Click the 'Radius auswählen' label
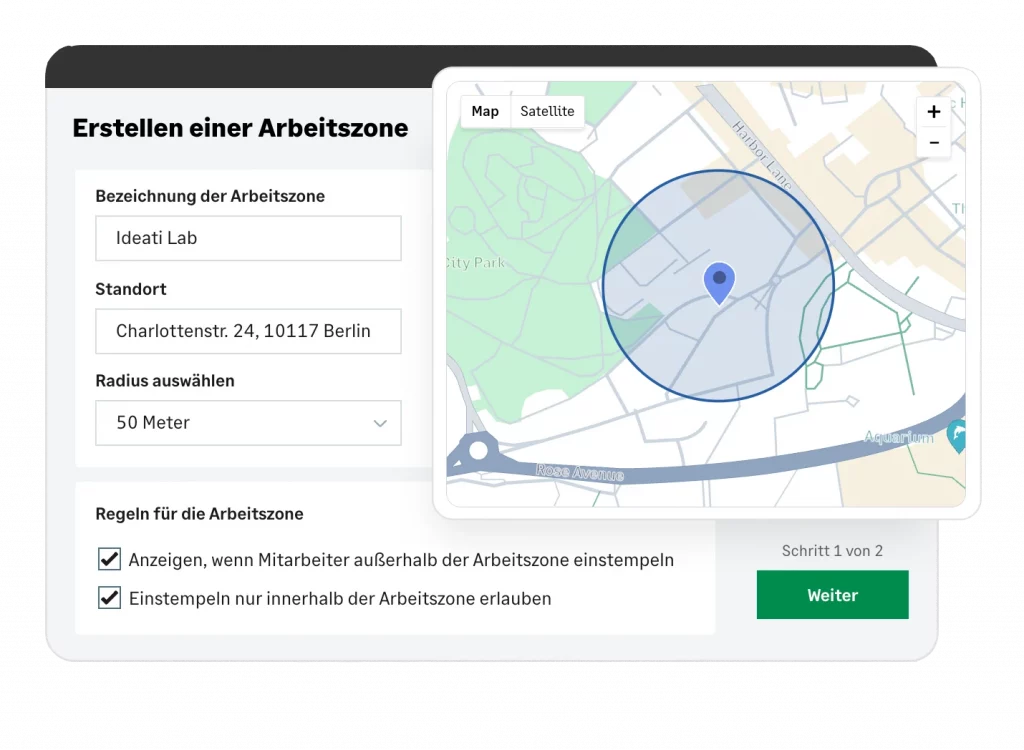The height and width of the screenshot is (750, 1024). point(165,381)
